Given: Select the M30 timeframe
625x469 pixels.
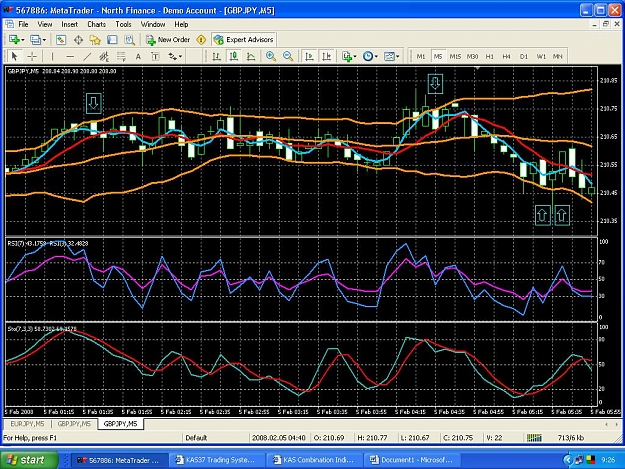Looking at the screenshot, I should click(472, 57).
